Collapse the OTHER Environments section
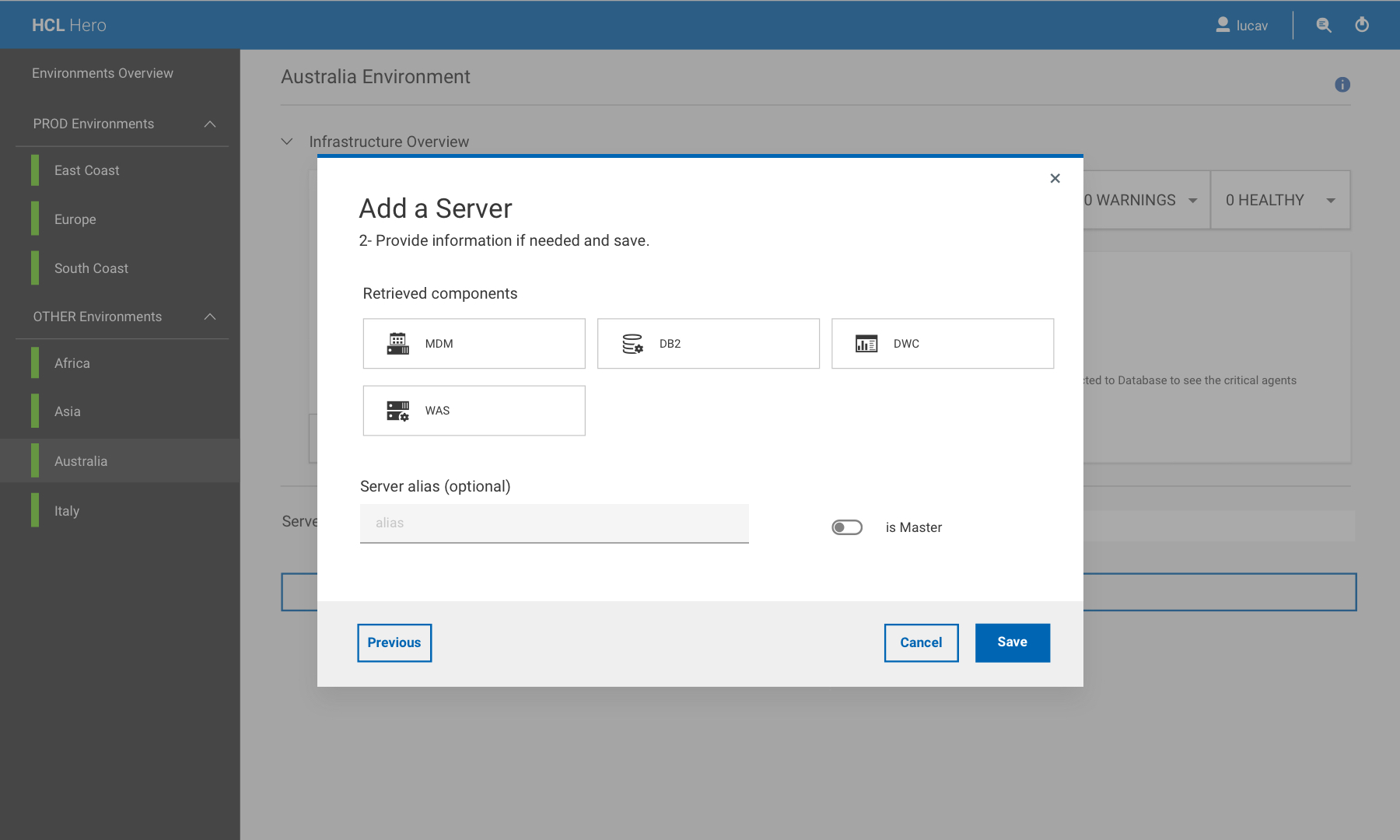The image size is (1400, 840). (210, 317)
